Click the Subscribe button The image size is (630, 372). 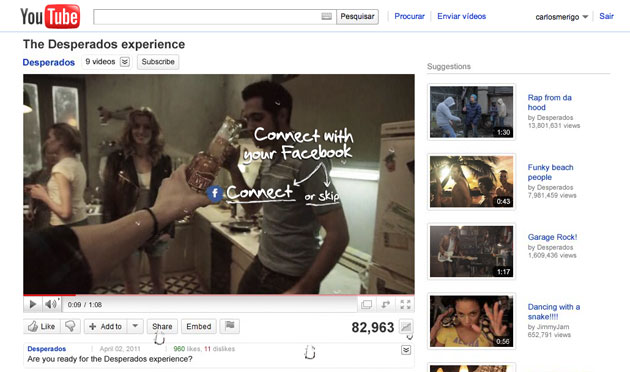(x=158, y=62)
